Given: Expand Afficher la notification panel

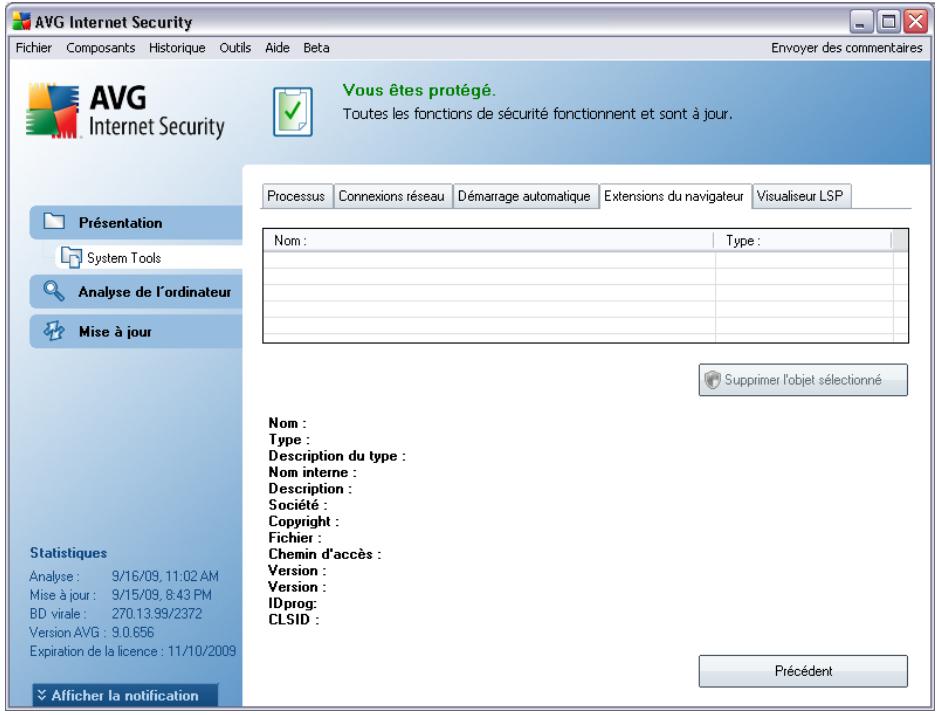Looking at the screenshot, I should 125,695.
